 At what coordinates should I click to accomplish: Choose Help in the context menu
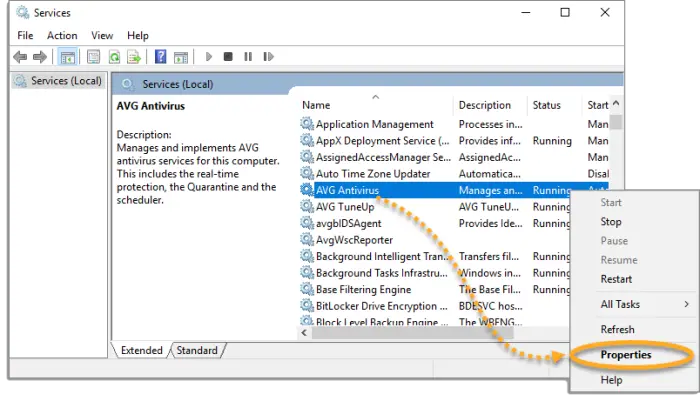click(x=611, y=380)
